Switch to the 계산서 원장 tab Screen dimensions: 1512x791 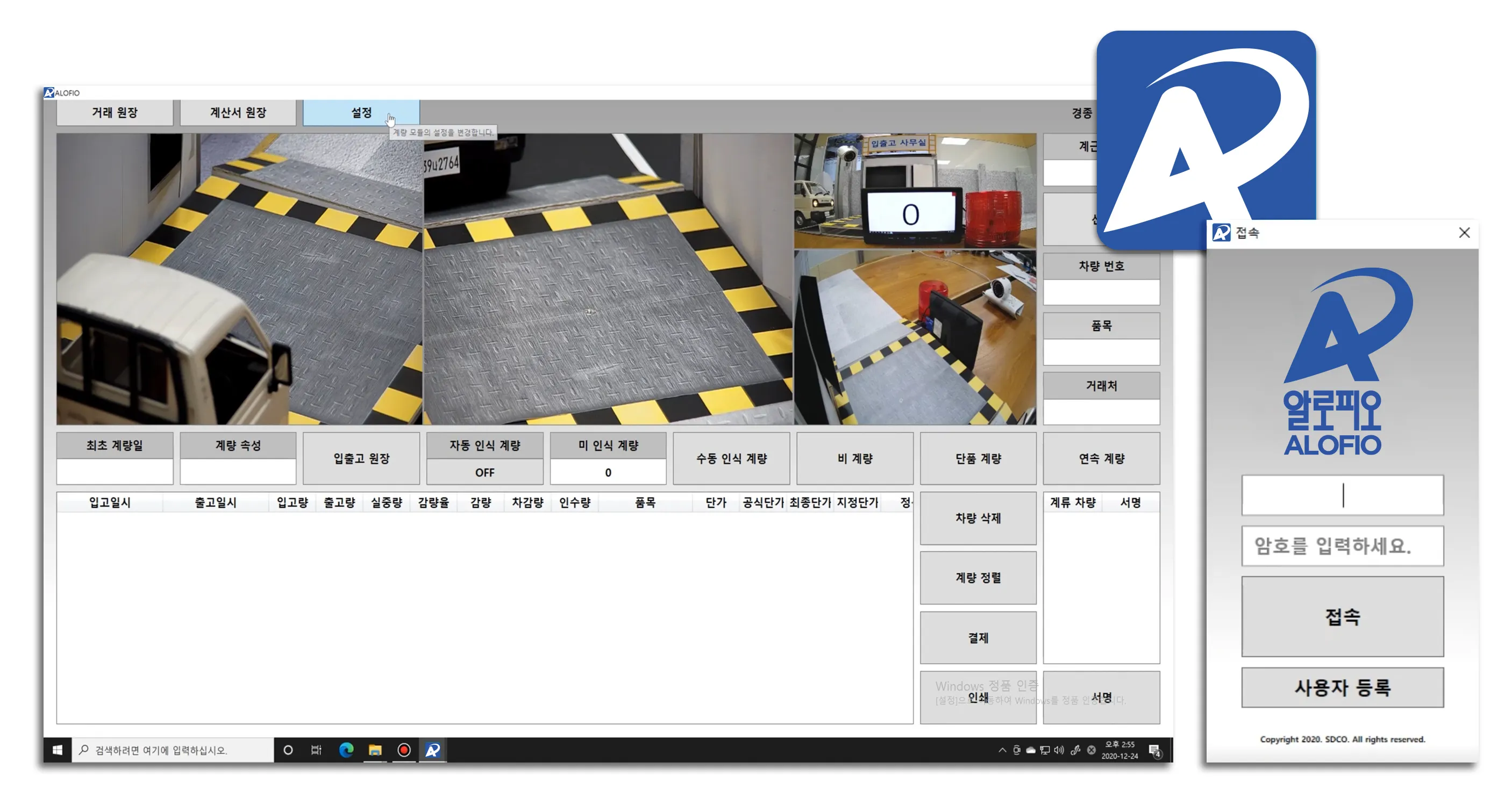pyautogui.click(x=238, y=113)
